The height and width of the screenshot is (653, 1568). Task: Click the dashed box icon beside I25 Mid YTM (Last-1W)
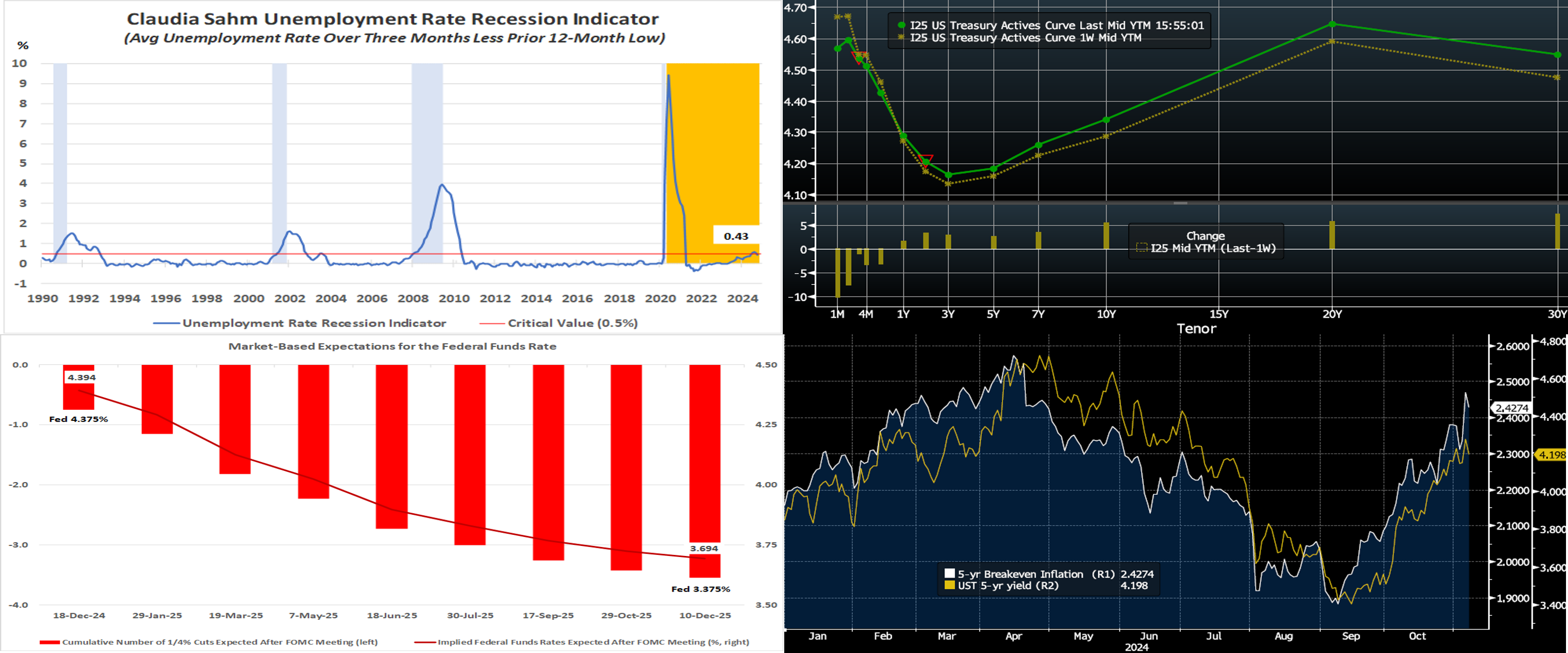1141,248
